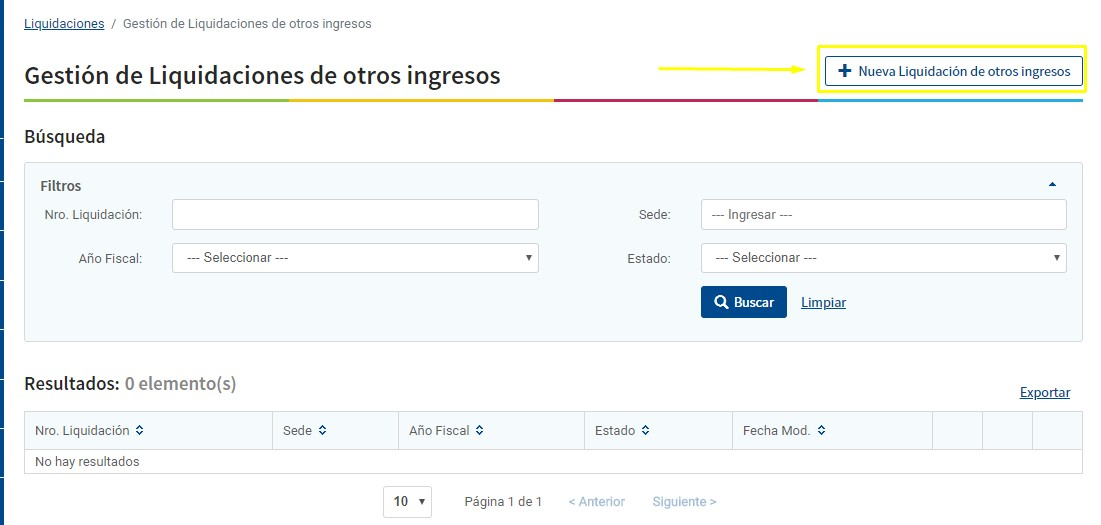Click the Nueva Liquidación de otros ingresos button
The height and width of the screenshot is (525, 1101).
[x=953, y=71]
